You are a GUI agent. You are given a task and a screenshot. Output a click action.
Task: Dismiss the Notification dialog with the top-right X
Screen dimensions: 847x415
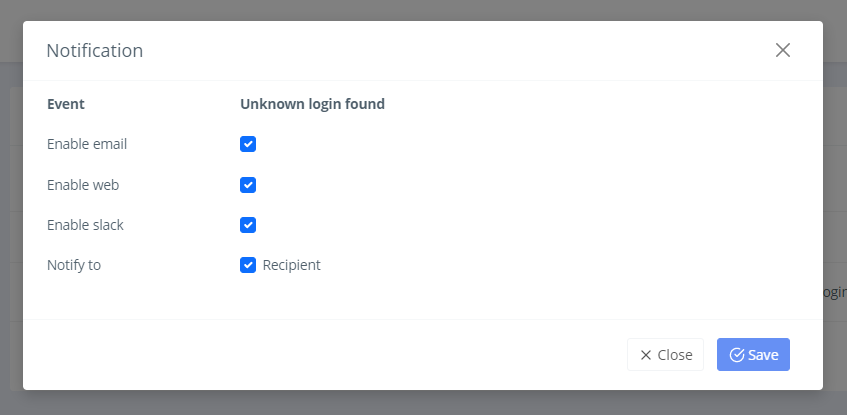tap(783, 50)
